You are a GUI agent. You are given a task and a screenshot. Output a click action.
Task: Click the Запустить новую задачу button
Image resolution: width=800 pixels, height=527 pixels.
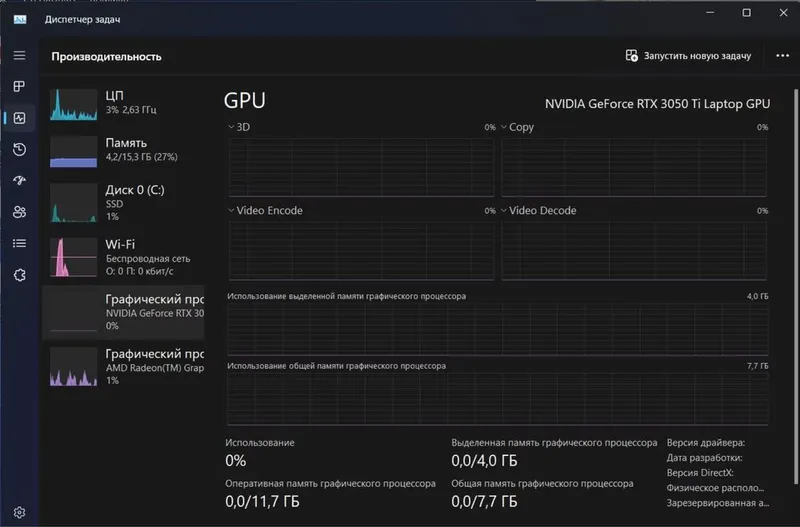pos(688,56)
